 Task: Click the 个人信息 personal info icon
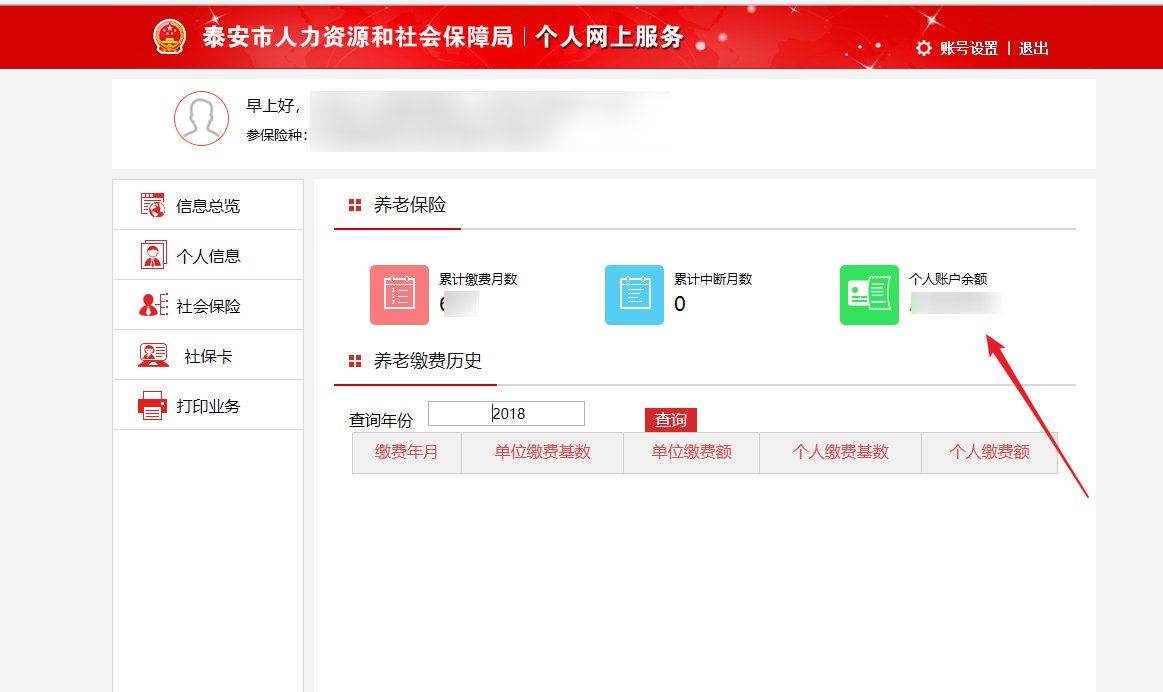pyautogui.click(x=152, y=254)
